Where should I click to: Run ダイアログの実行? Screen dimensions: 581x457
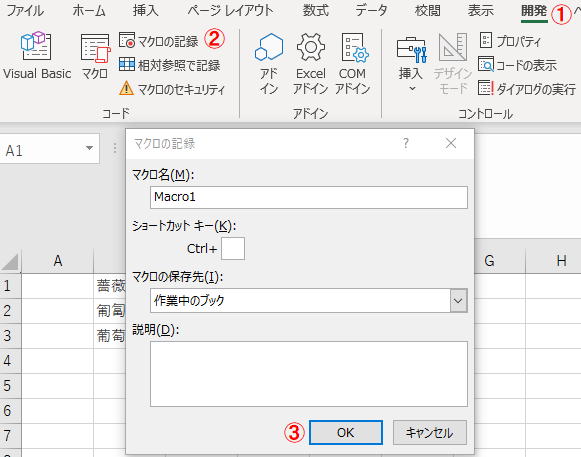(x=527, y=89)
